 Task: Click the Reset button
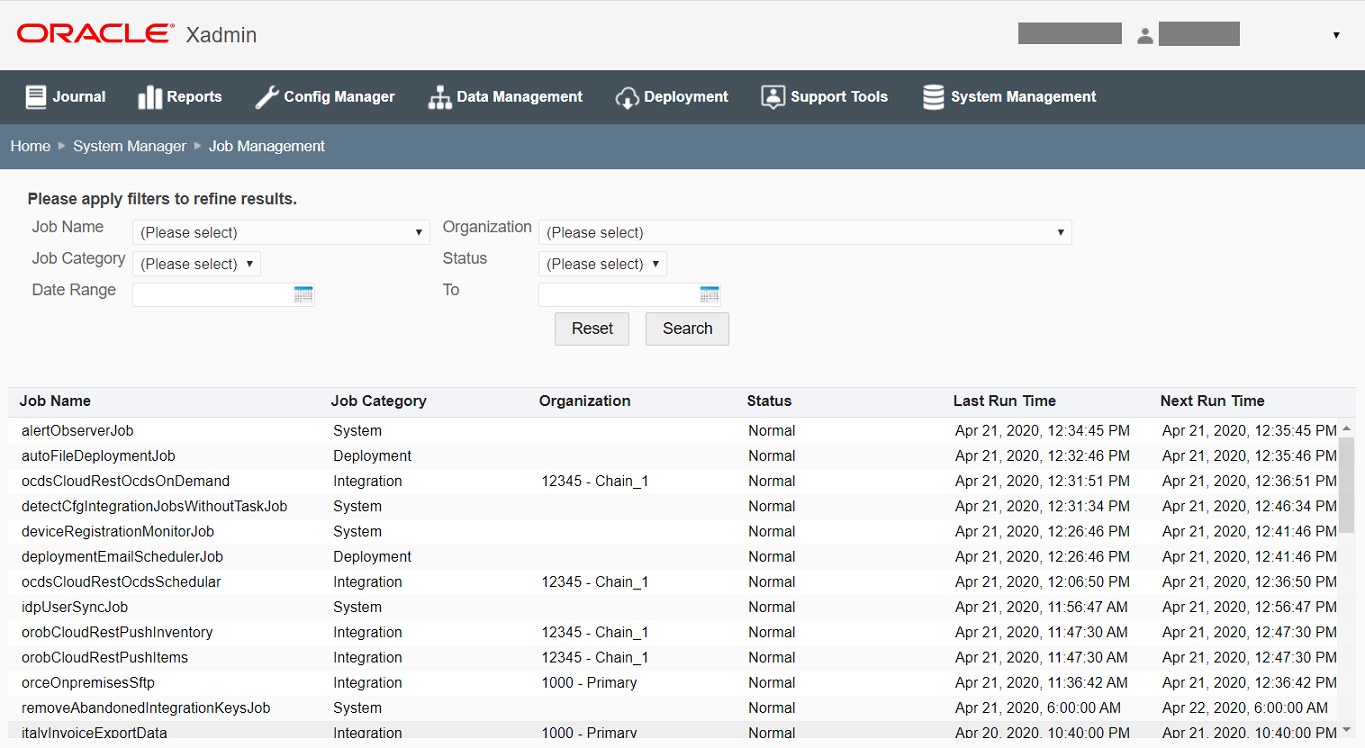(x=591, y=328)
